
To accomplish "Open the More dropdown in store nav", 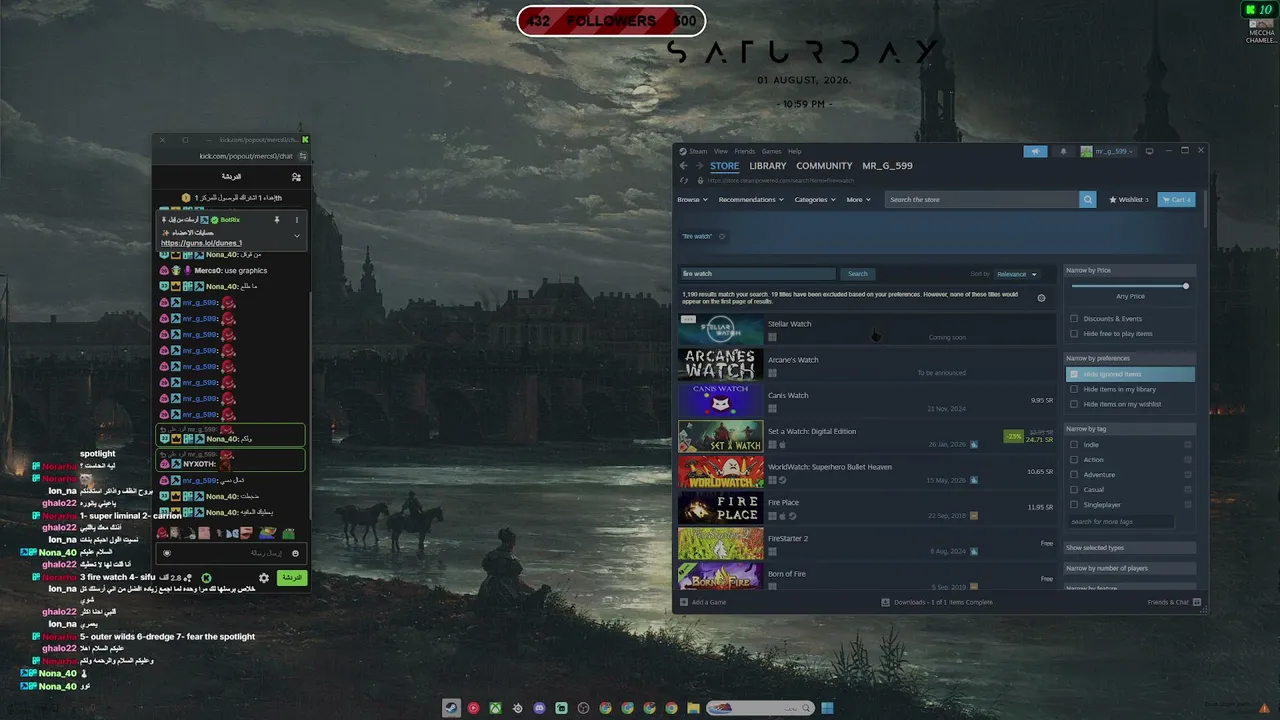I will [x=858, y=200].
